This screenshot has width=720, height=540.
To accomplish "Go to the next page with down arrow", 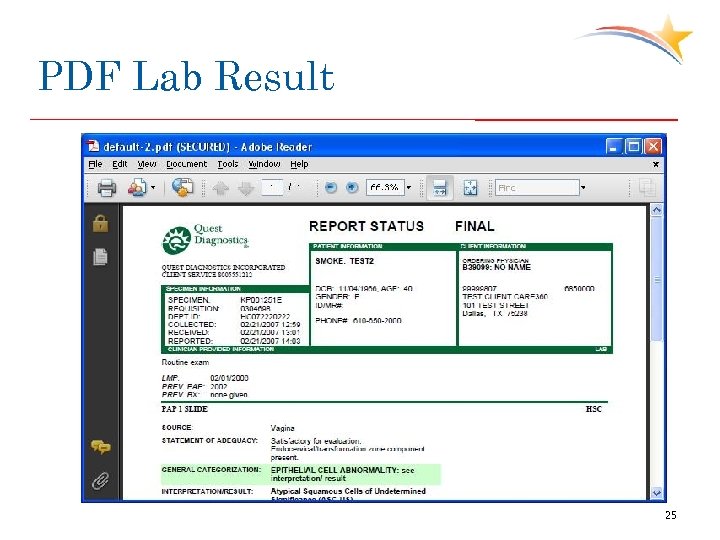I will pos(246,188).
